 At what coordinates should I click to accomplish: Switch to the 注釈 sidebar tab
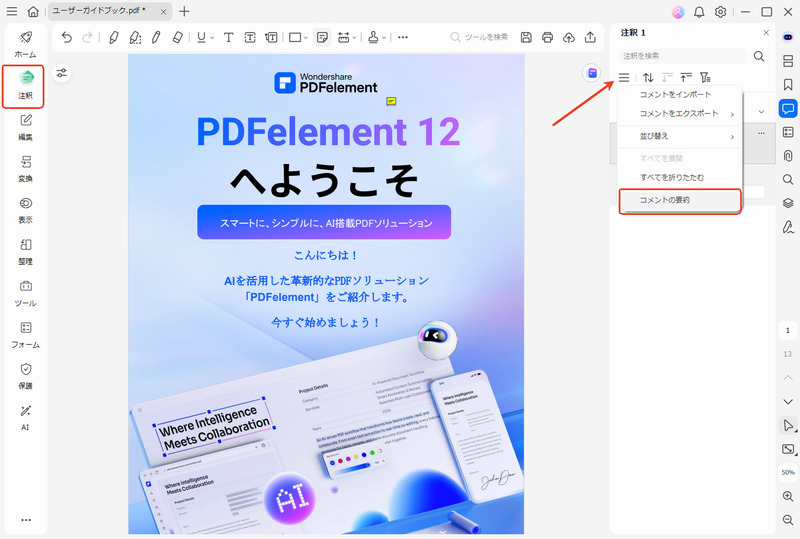pos(26,85)
